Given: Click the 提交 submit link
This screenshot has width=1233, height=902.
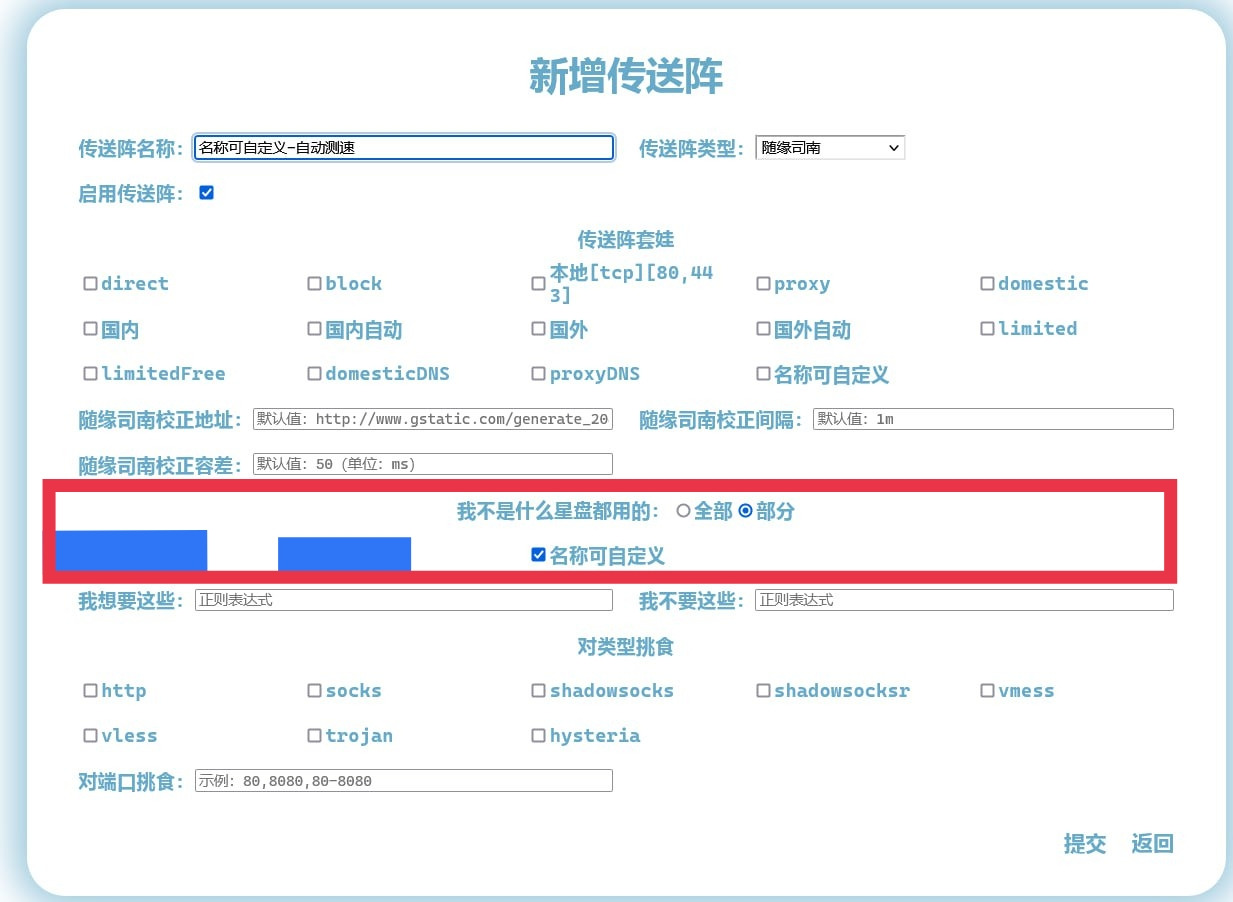Looking at the screenshot, I should (x=1084, y=843).
